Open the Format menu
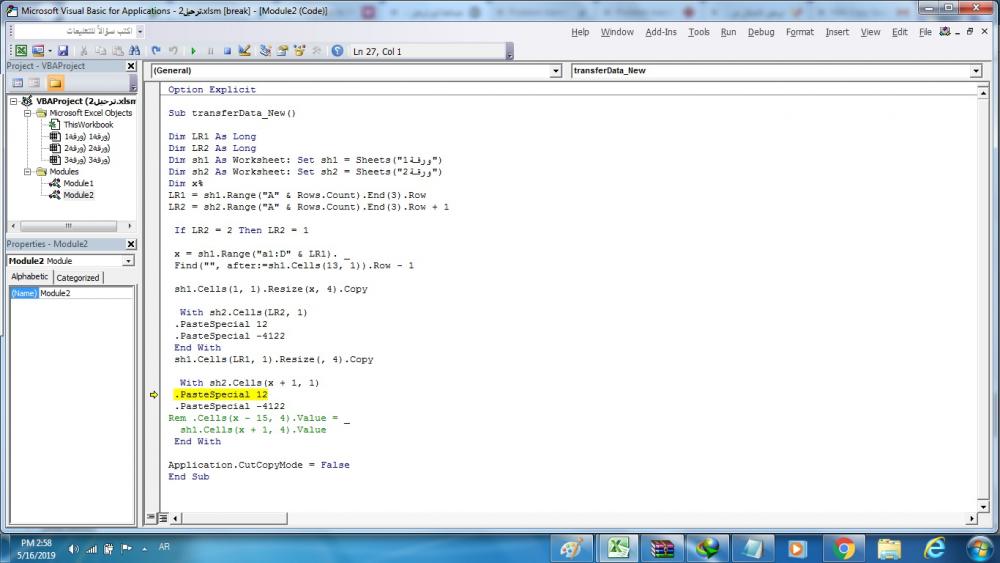The height and width of the screenshot is (563, 1000). 800,32
